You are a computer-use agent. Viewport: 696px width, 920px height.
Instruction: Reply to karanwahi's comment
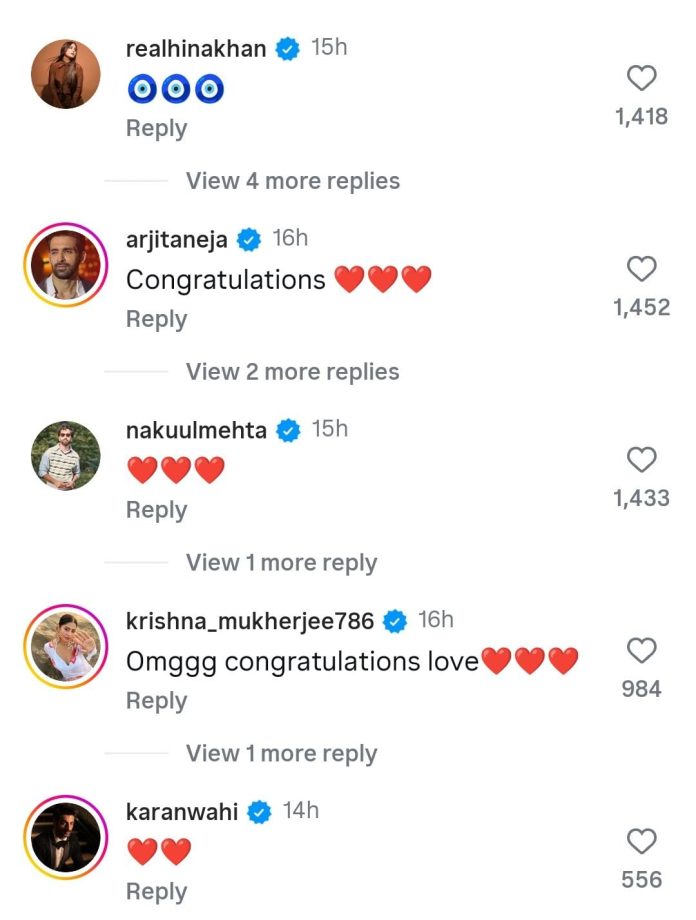(156, 890)
